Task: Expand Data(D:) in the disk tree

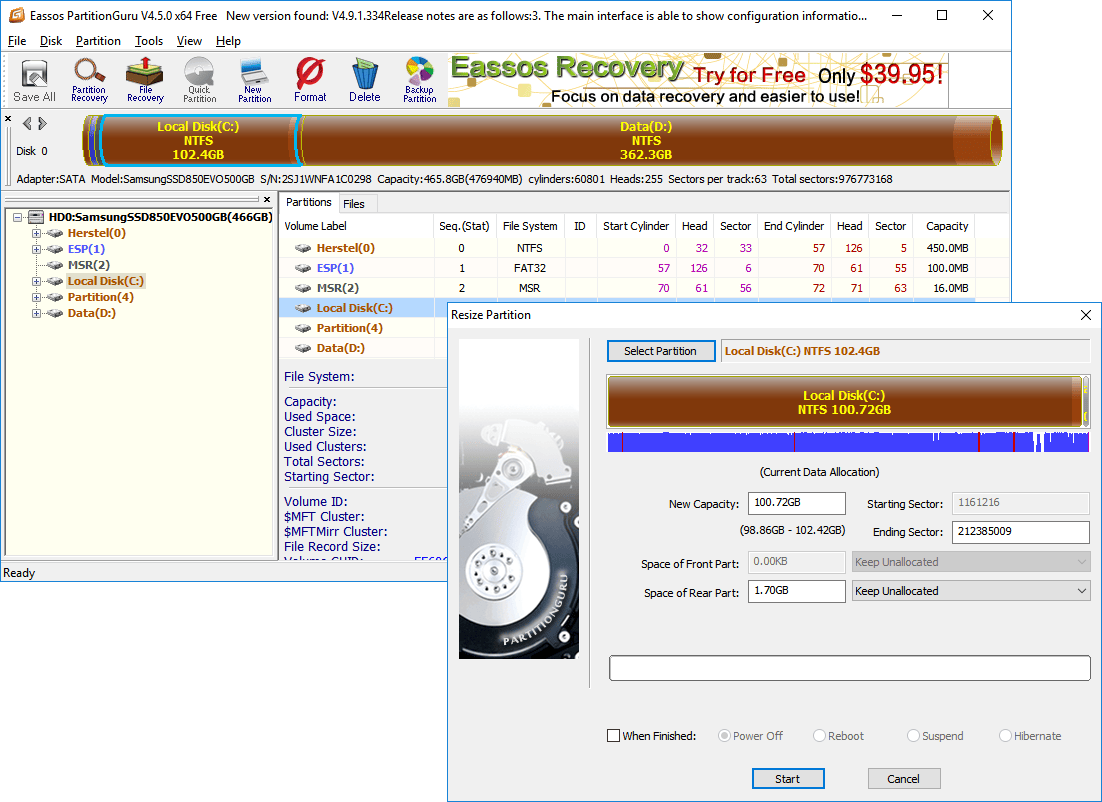Action: tap(36, 313)
